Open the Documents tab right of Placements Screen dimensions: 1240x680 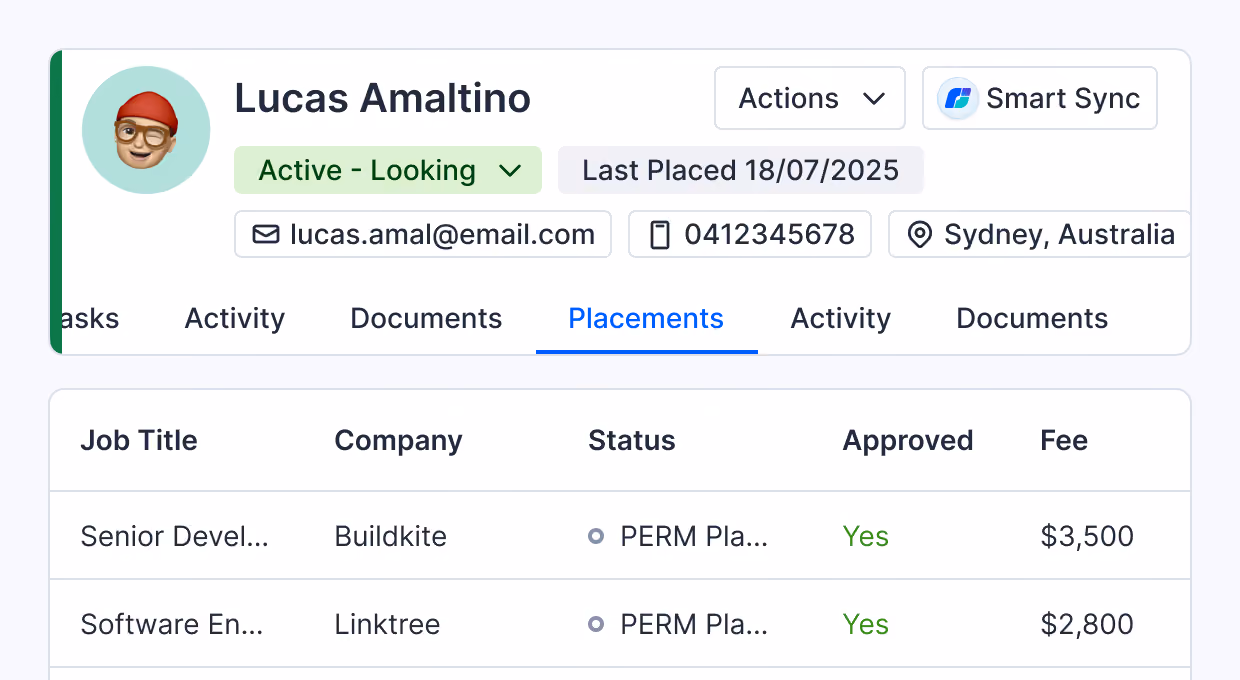coord(1032,318)
